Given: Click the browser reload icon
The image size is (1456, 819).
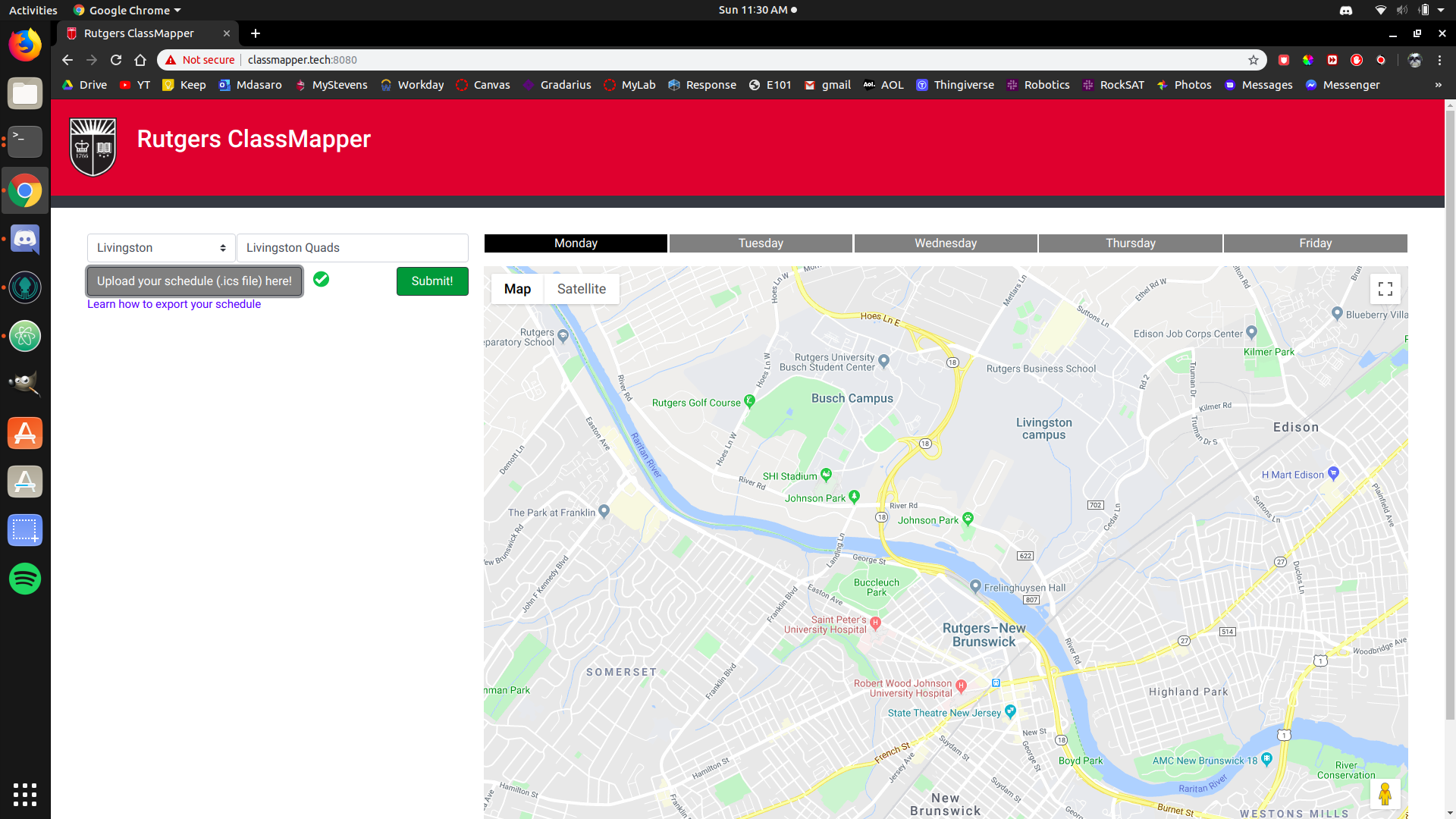Looking at the screenshot, I should coord(116,60).
